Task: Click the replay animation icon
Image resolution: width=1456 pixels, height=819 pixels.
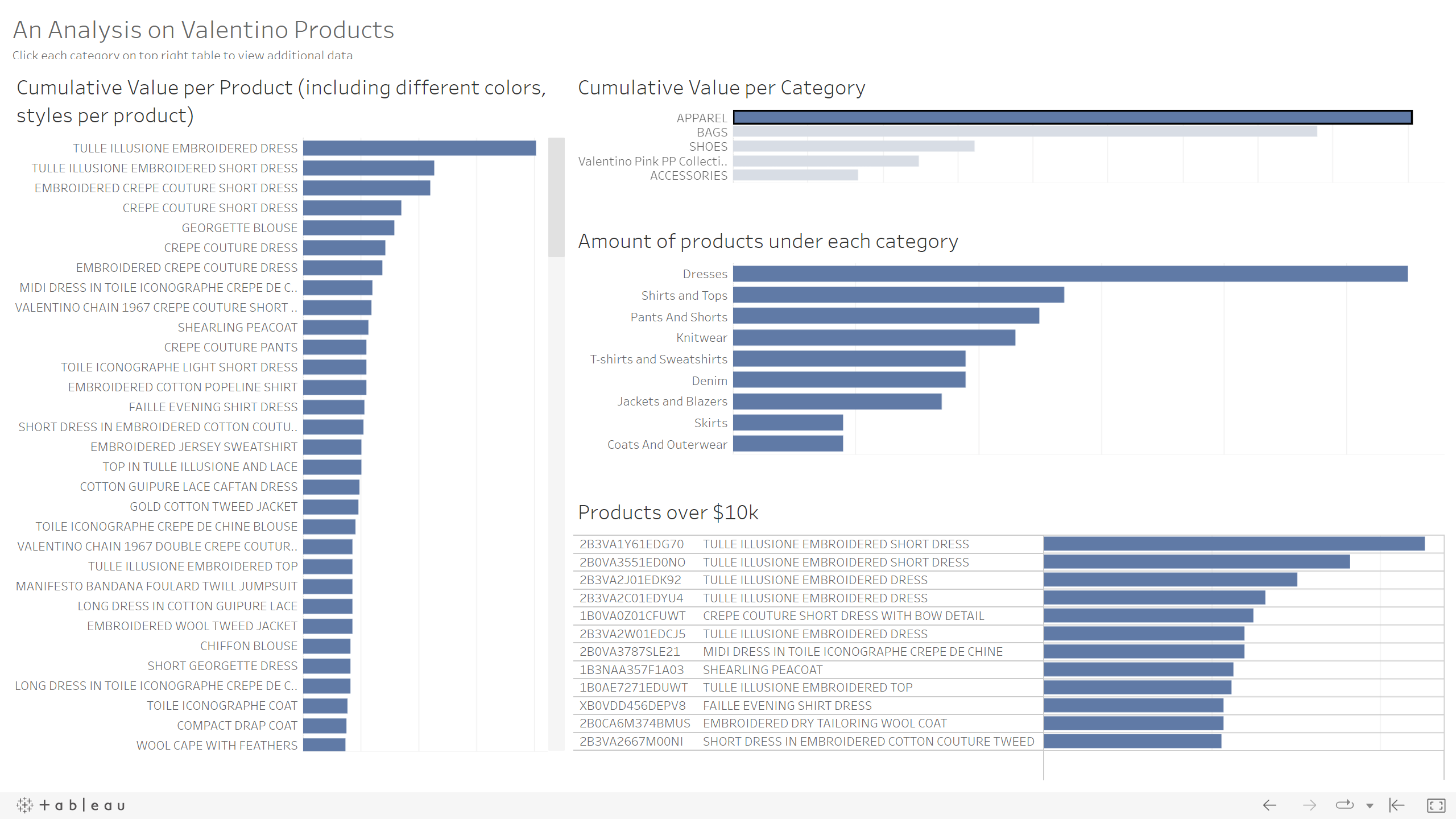Action: tap(1345, 805)
